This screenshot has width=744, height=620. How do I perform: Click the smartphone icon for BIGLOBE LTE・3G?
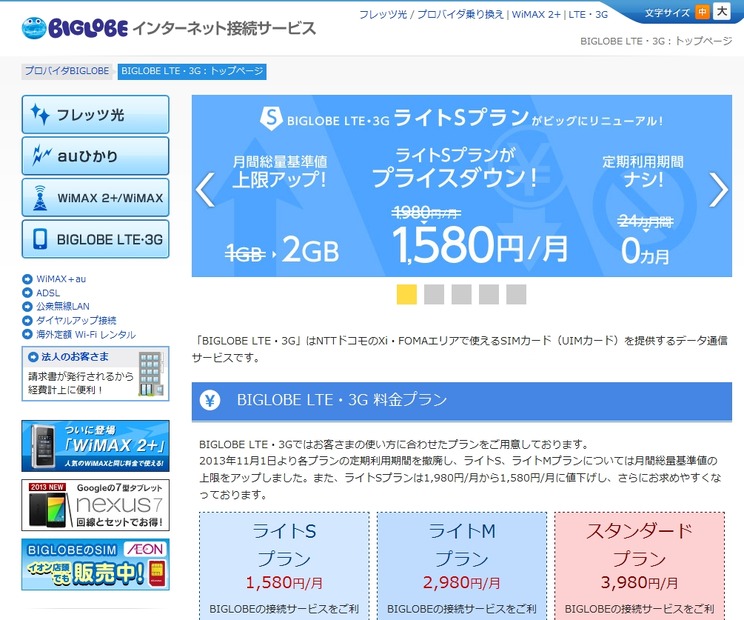point(40,239)
